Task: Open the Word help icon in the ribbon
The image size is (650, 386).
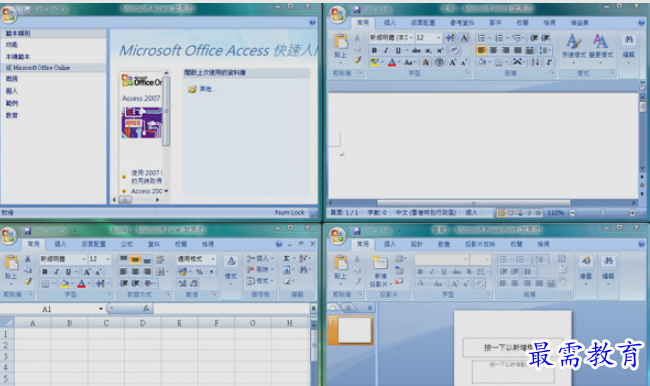Action: [x=641, y=23]
